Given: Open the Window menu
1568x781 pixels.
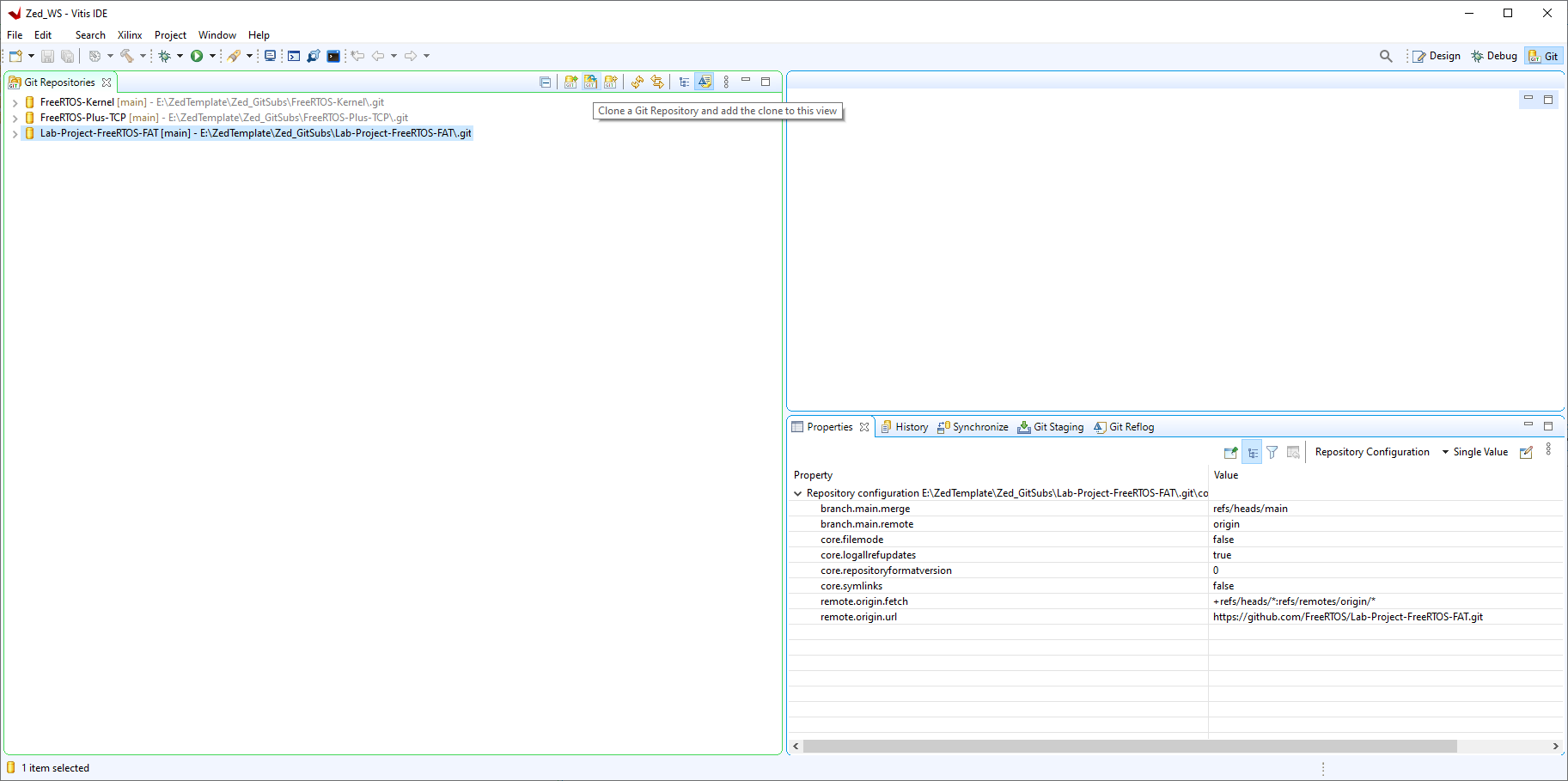Looking at the screenshot, I should [217, 35].
